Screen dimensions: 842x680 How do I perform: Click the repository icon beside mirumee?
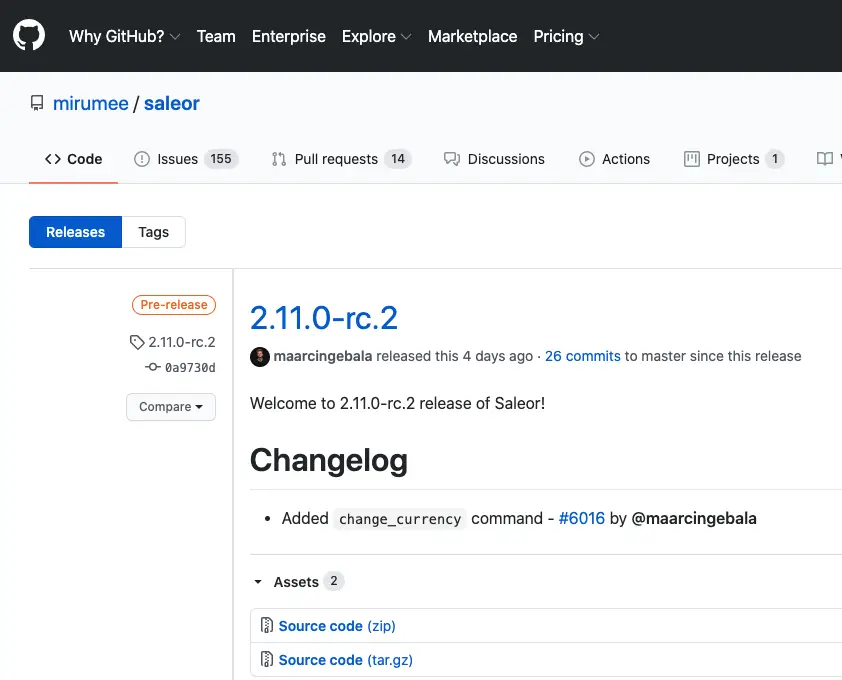[x=37, y=103]
